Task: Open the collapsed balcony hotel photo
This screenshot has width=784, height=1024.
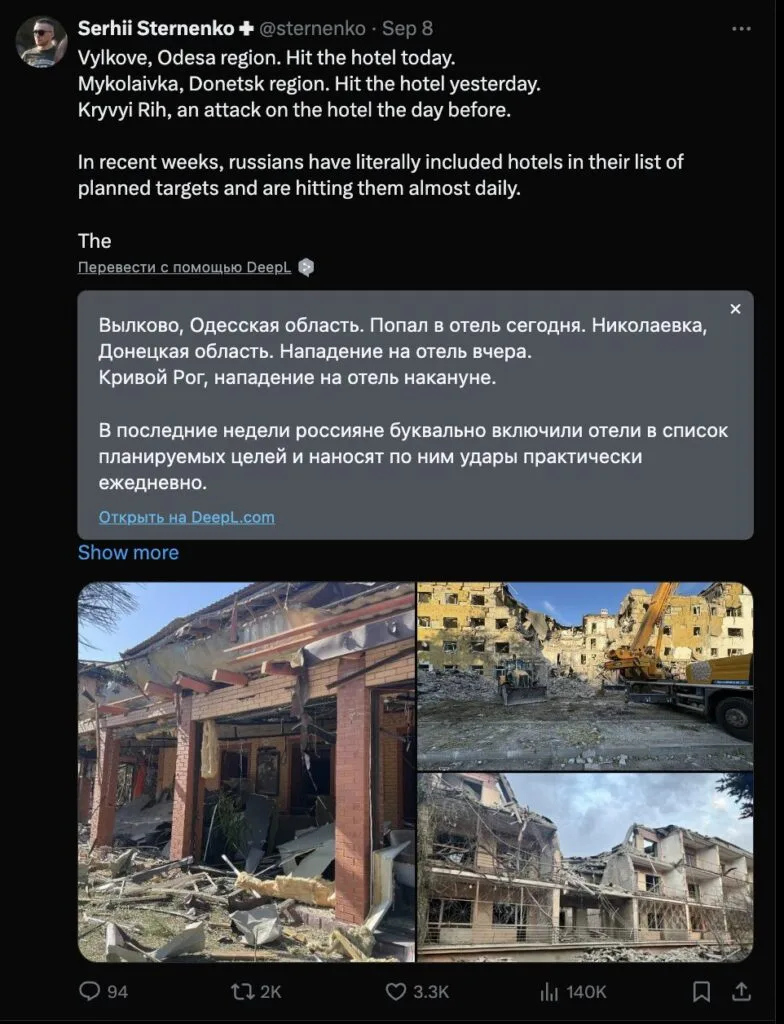Action: coord(585,868)
